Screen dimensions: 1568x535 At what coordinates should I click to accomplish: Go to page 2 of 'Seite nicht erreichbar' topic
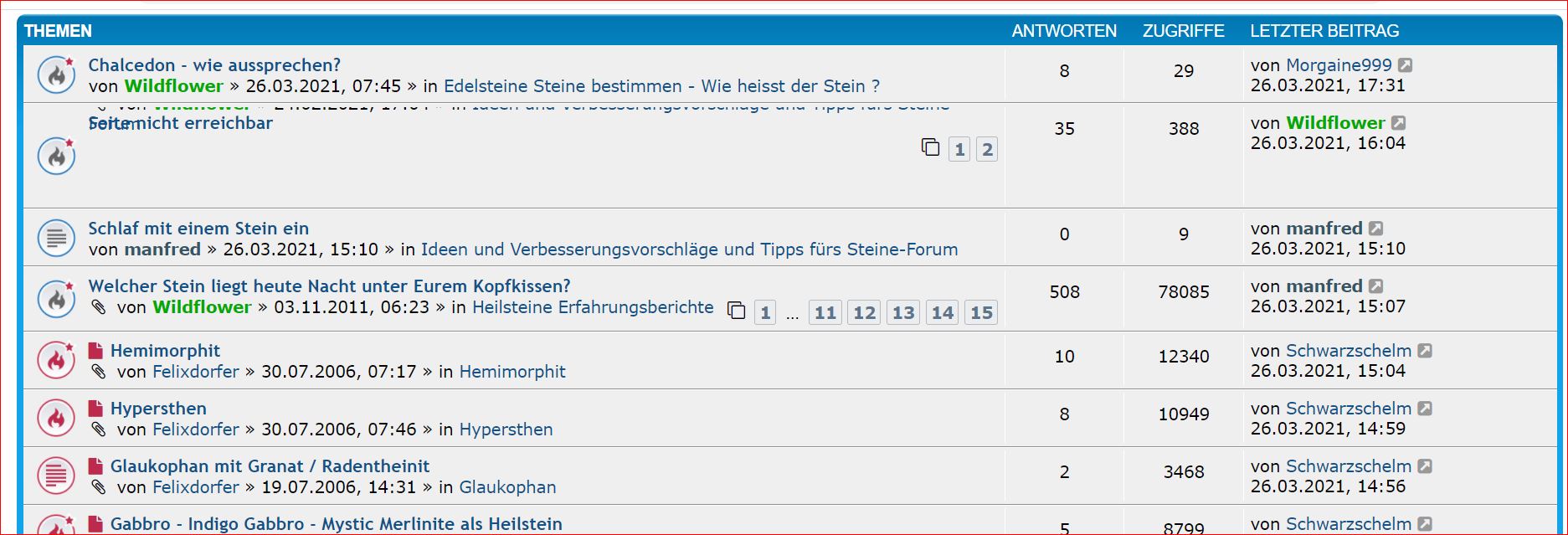pyautogui.click(x=987, y=150)
